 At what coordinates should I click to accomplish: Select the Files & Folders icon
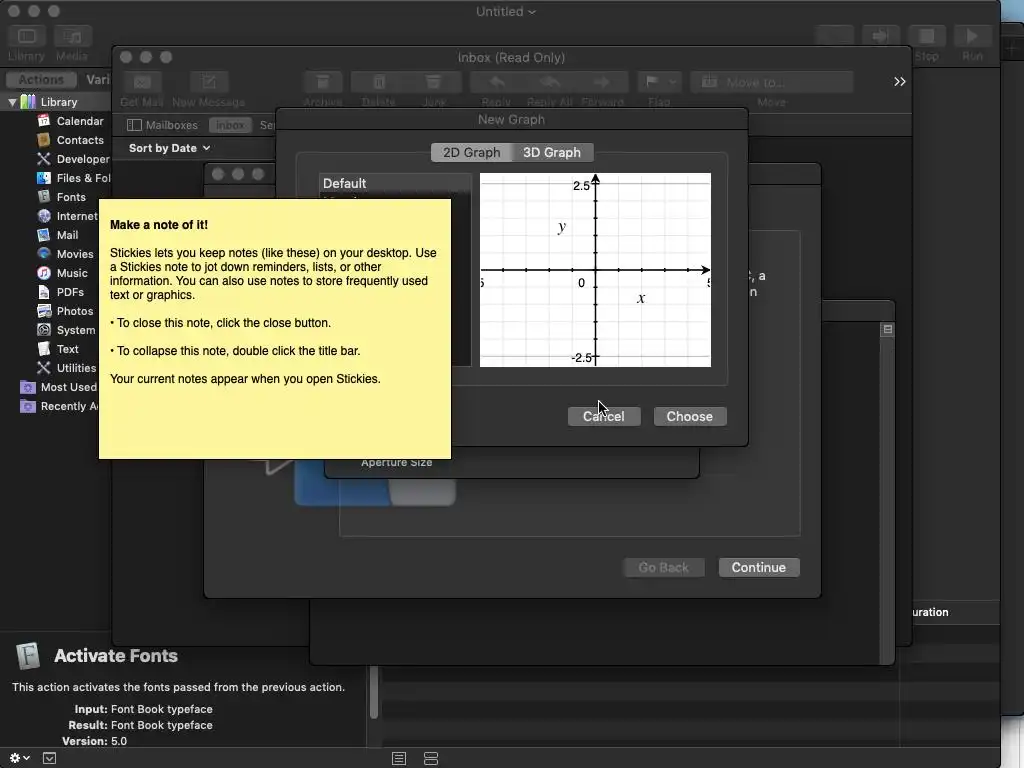tap(44, 178)
